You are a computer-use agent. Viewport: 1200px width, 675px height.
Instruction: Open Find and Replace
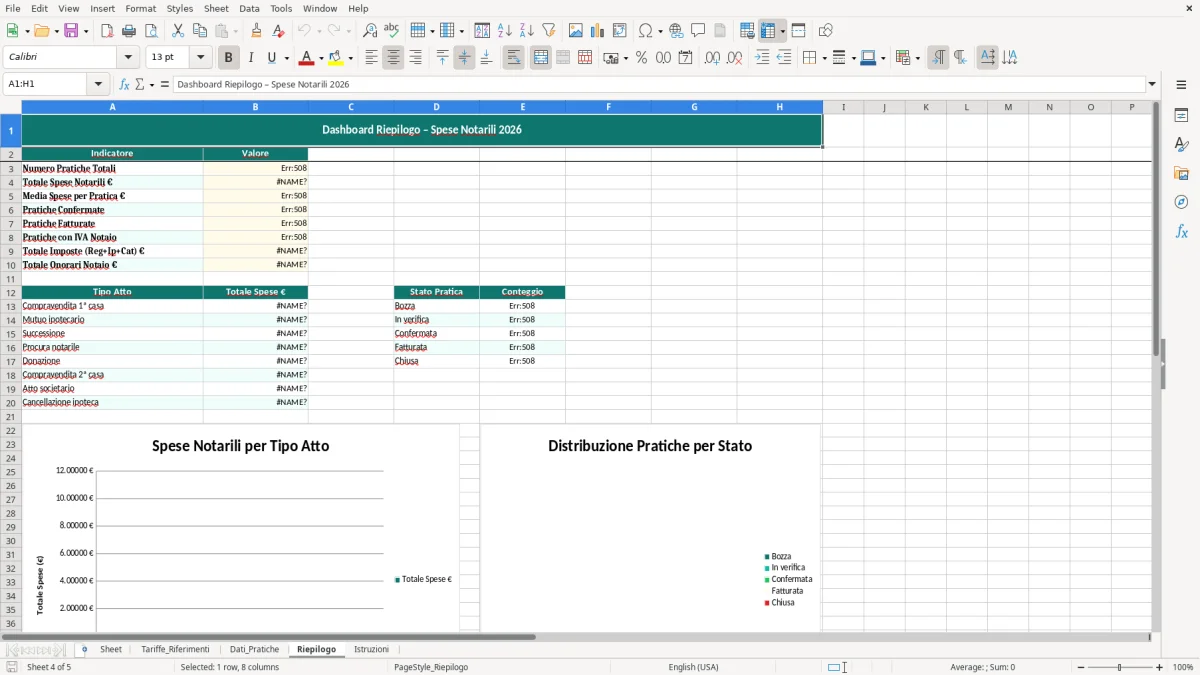pyautogui.click(x=370, y=31)
